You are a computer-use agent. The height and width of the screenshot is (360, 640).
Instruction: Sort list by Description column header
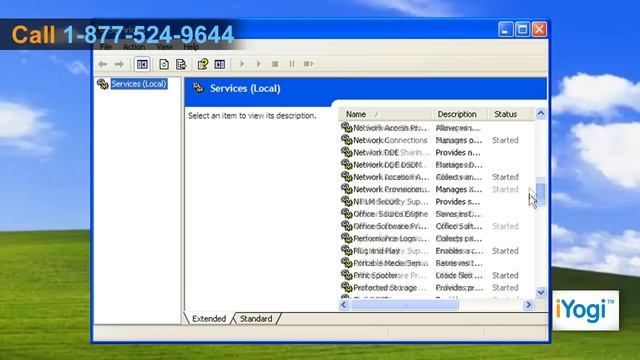point(459,114)
